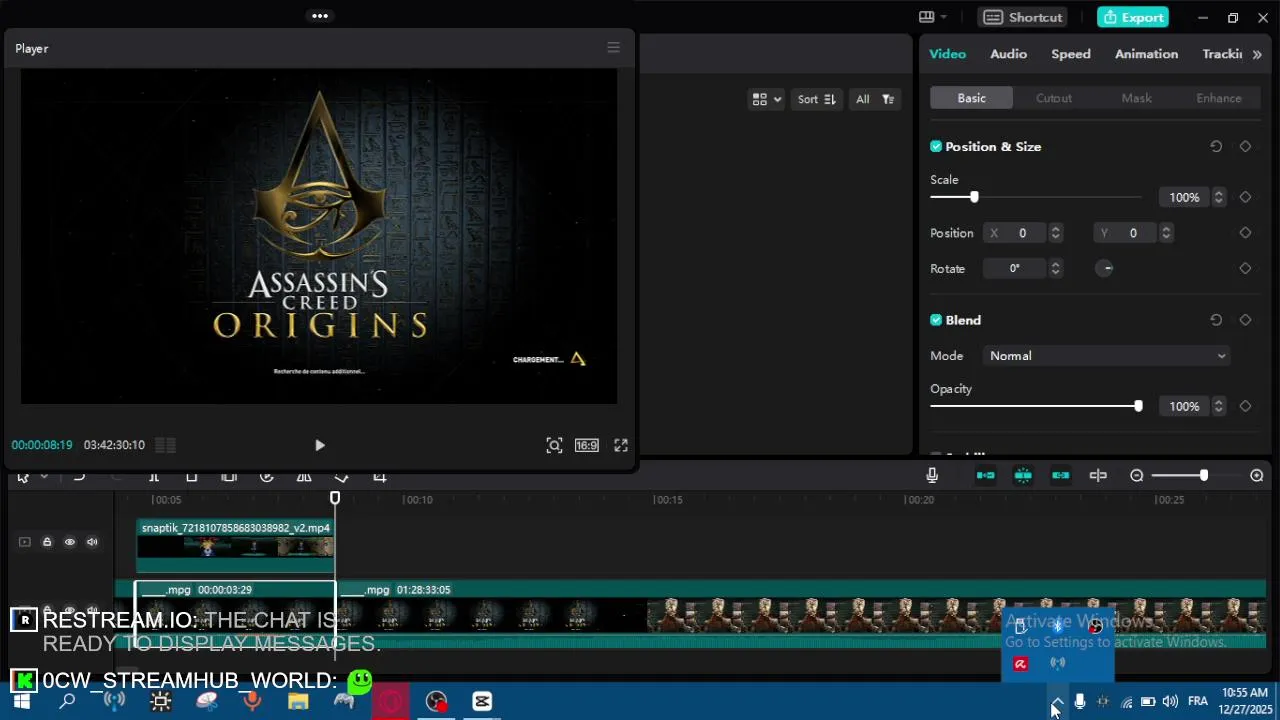Expand the layout dropdown arrow
This screenshot has height=720, width=1280.
[x=944, y=17]
